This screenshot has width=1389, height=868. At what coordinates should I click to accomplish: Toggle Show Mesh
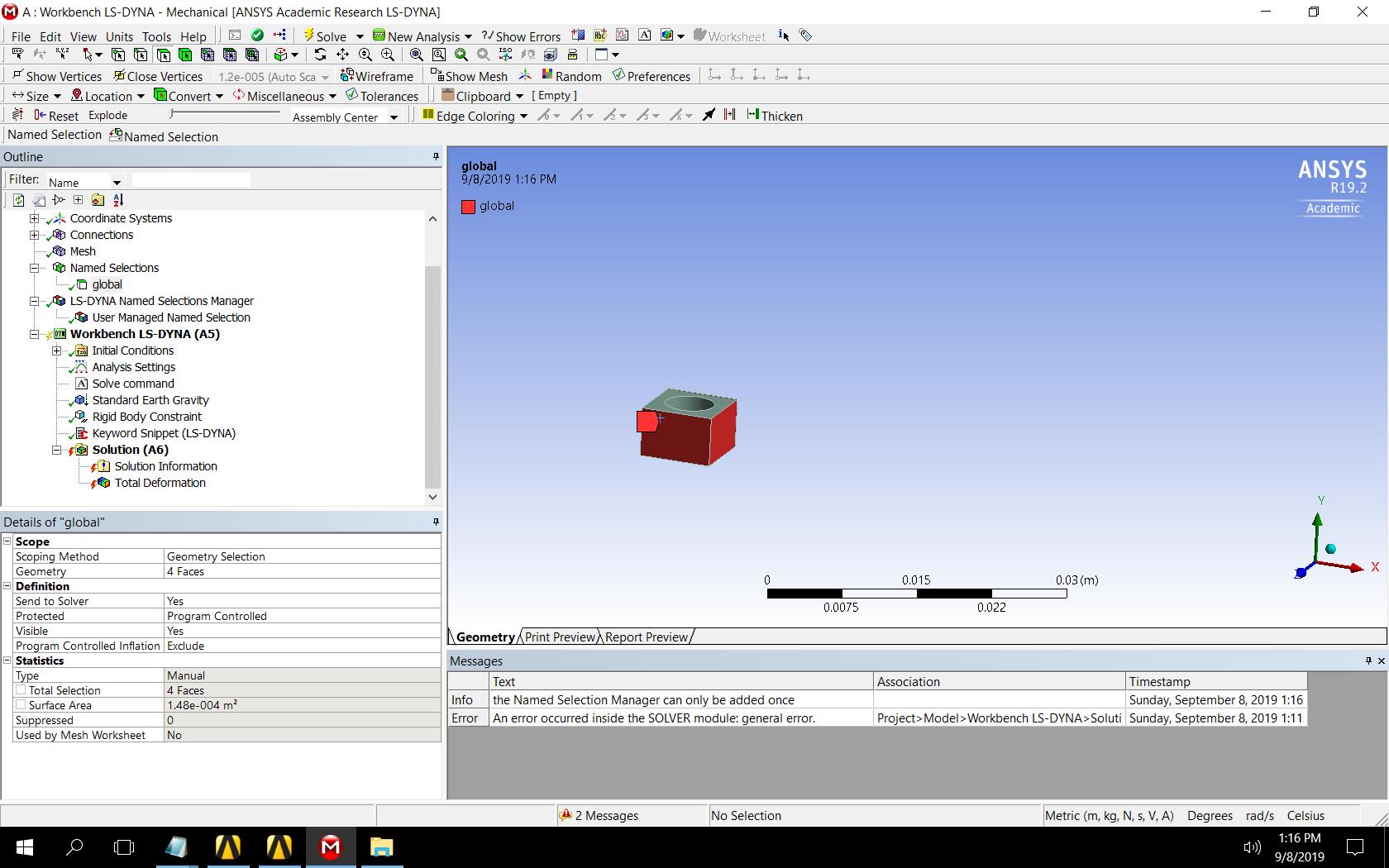point(469,76)
